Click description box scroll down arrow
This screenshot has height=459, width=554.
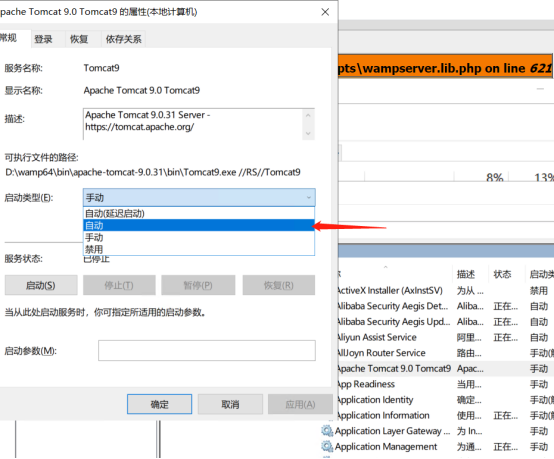[x=308, y=133]
